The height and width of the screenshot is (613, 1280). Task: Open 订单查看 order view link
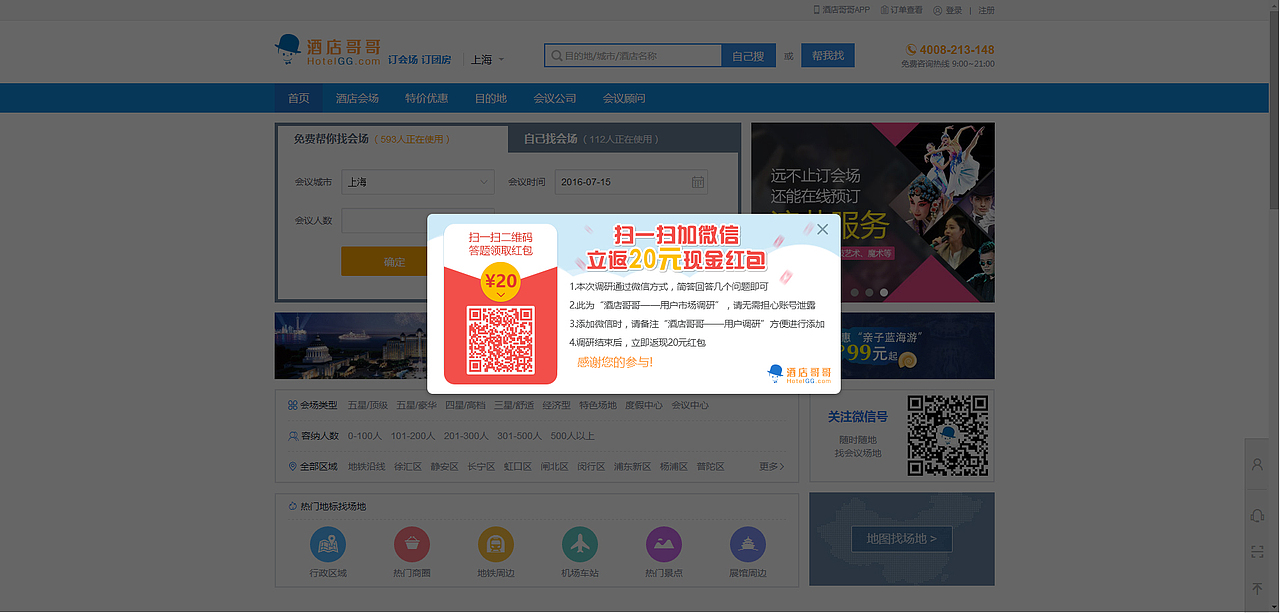coord(900,10)
